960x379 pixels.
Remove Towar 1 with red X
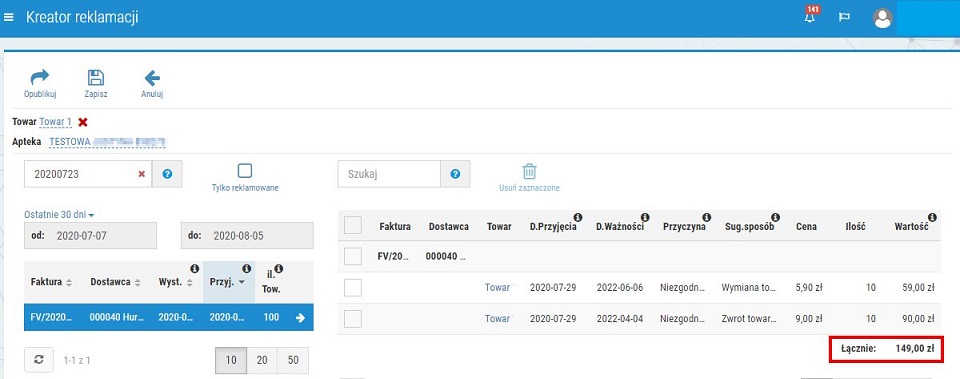(83, 122)
